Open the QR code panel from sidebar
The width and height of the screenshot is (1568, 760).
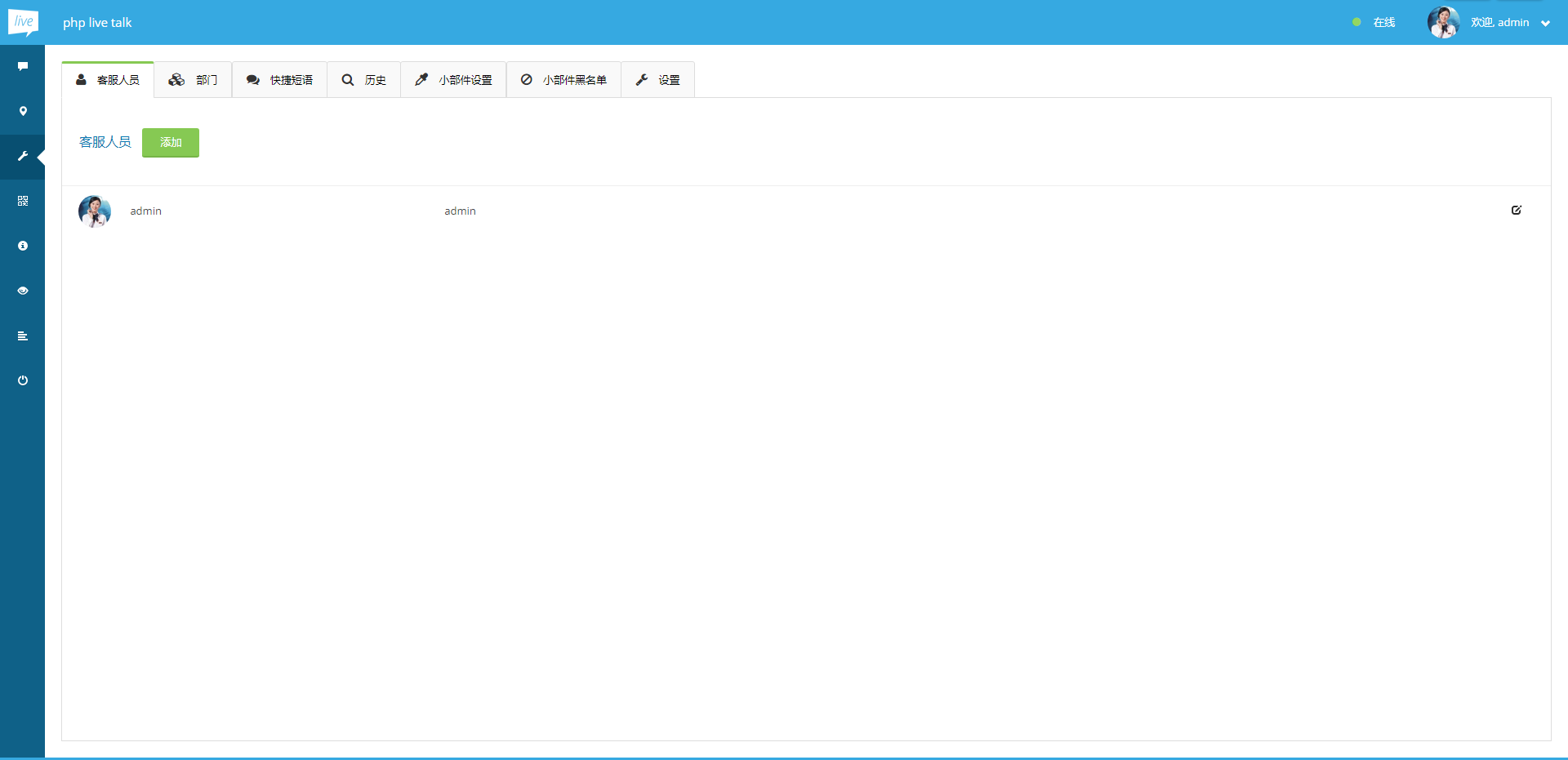click(23, 201)
